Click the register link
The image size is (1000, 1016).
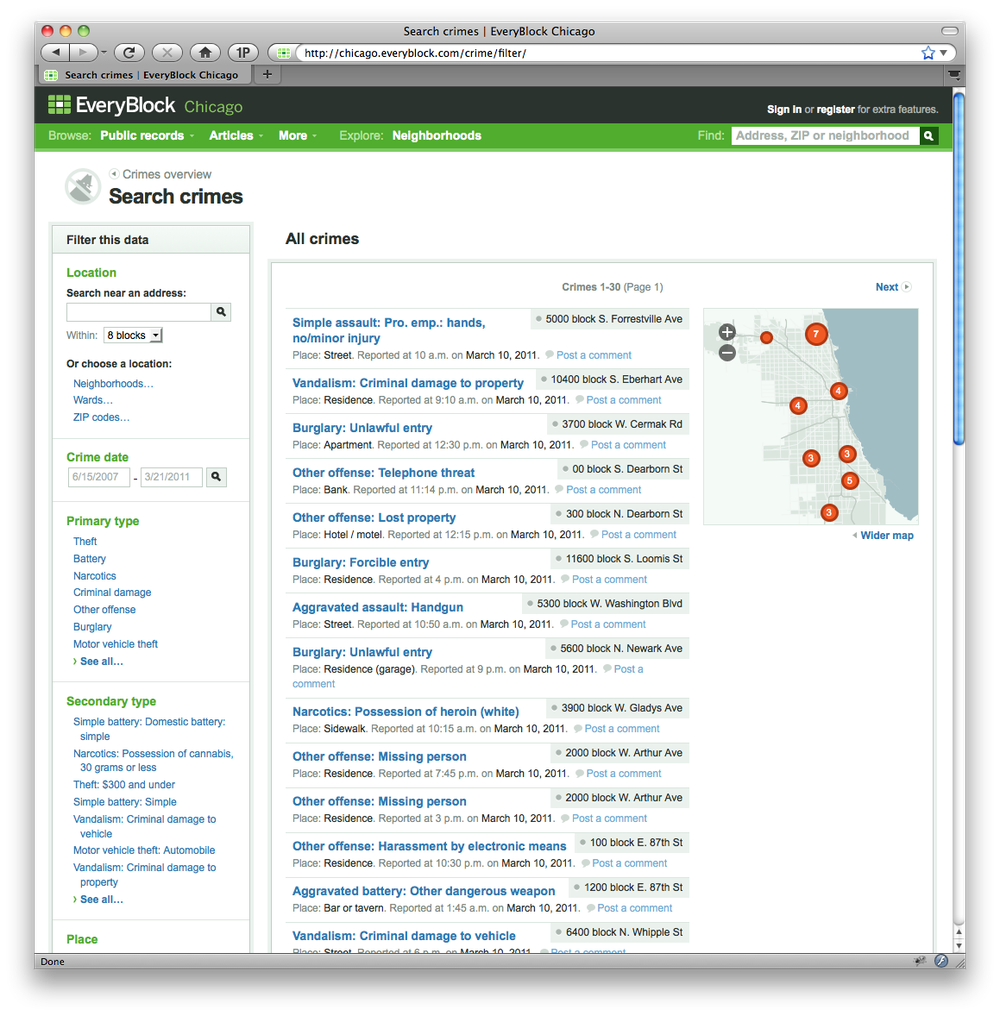pyautogui.click(x=835, y=110)
